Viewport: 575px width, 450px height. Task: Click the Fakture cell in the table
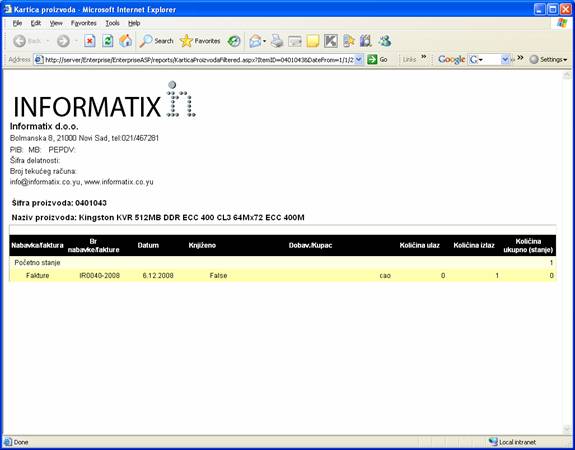pyautogui.click(x=37, y=275)
